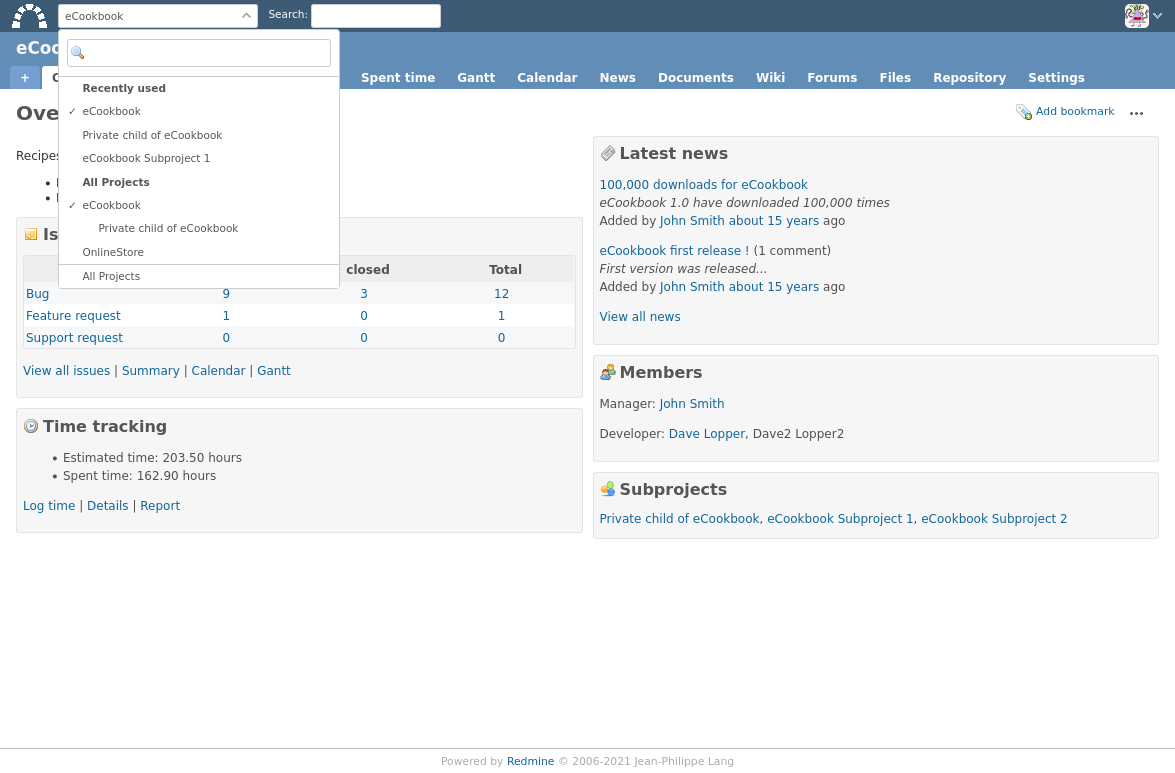Click the Add bookmark tag icon
Viewport: 1175px width, 773px height.
point(1024,112)
